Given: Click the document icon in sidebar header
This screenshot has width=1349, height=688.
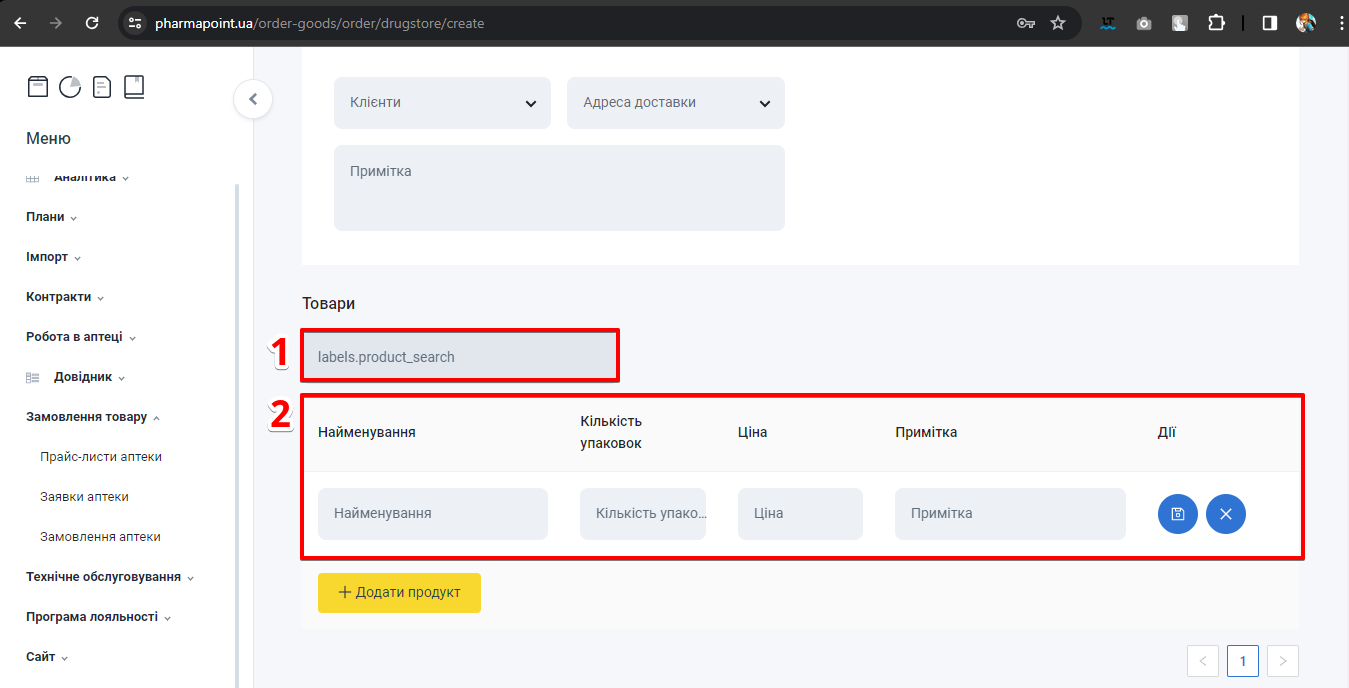Looking at the screenshot, I should 102,87.
